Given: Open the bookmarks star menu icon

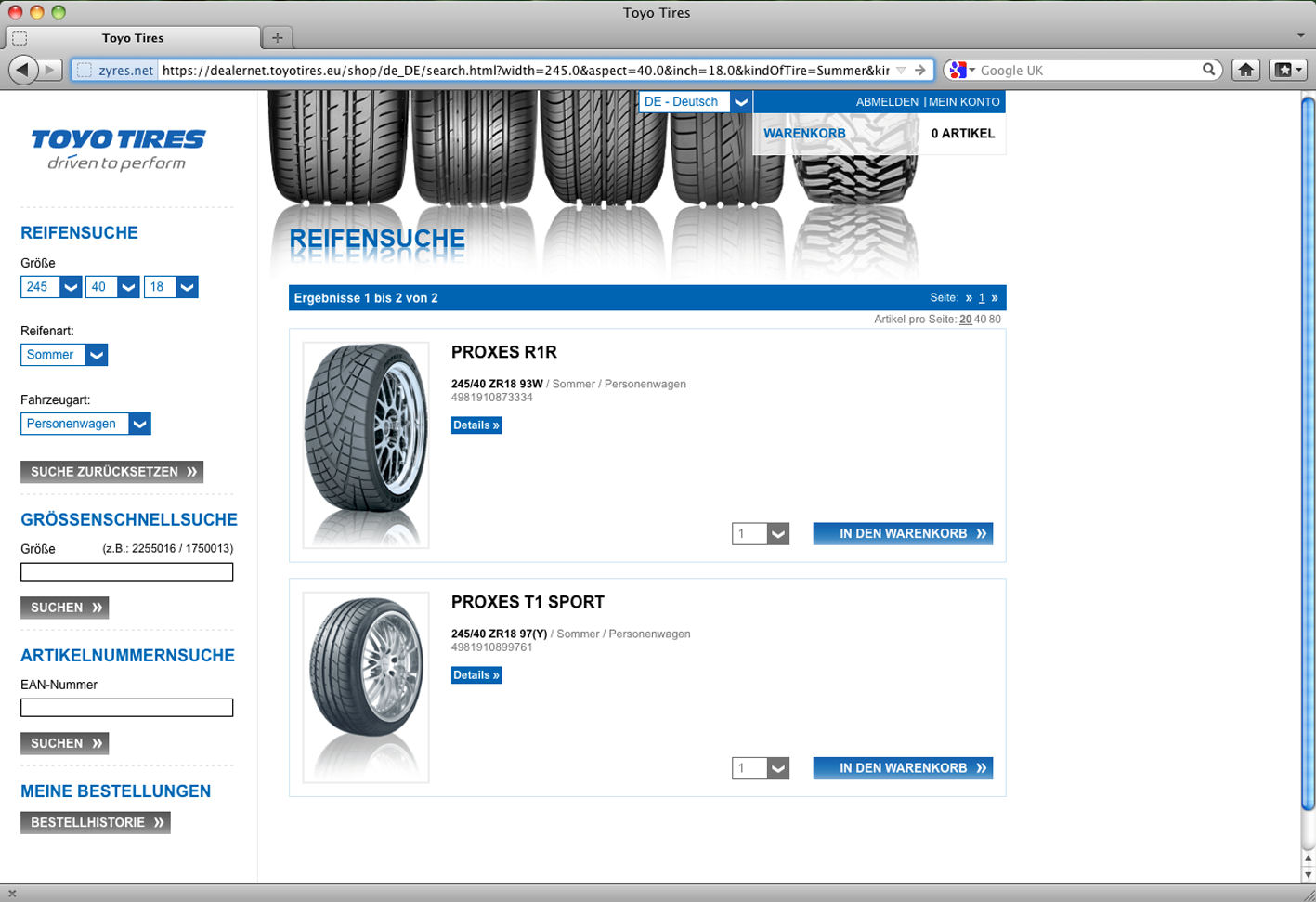Looking at the screenshot, I should tap(1287, 70).
